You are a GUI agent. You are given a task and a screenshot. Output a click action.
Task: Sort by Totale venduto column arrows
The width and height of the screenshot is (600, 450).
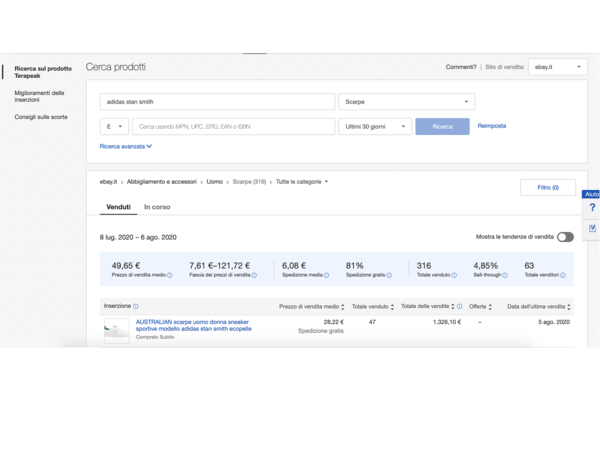coord(392,307)
